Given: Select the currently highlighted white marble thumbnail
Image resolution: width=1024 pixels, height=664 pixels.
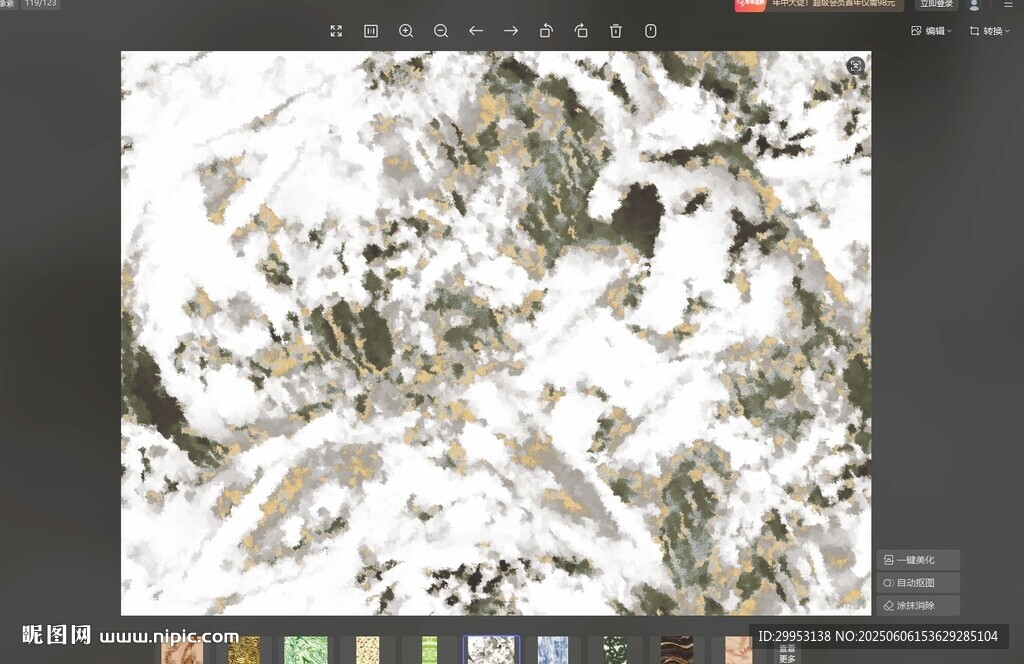Looking at the screenshot, I should click(491, 650).
